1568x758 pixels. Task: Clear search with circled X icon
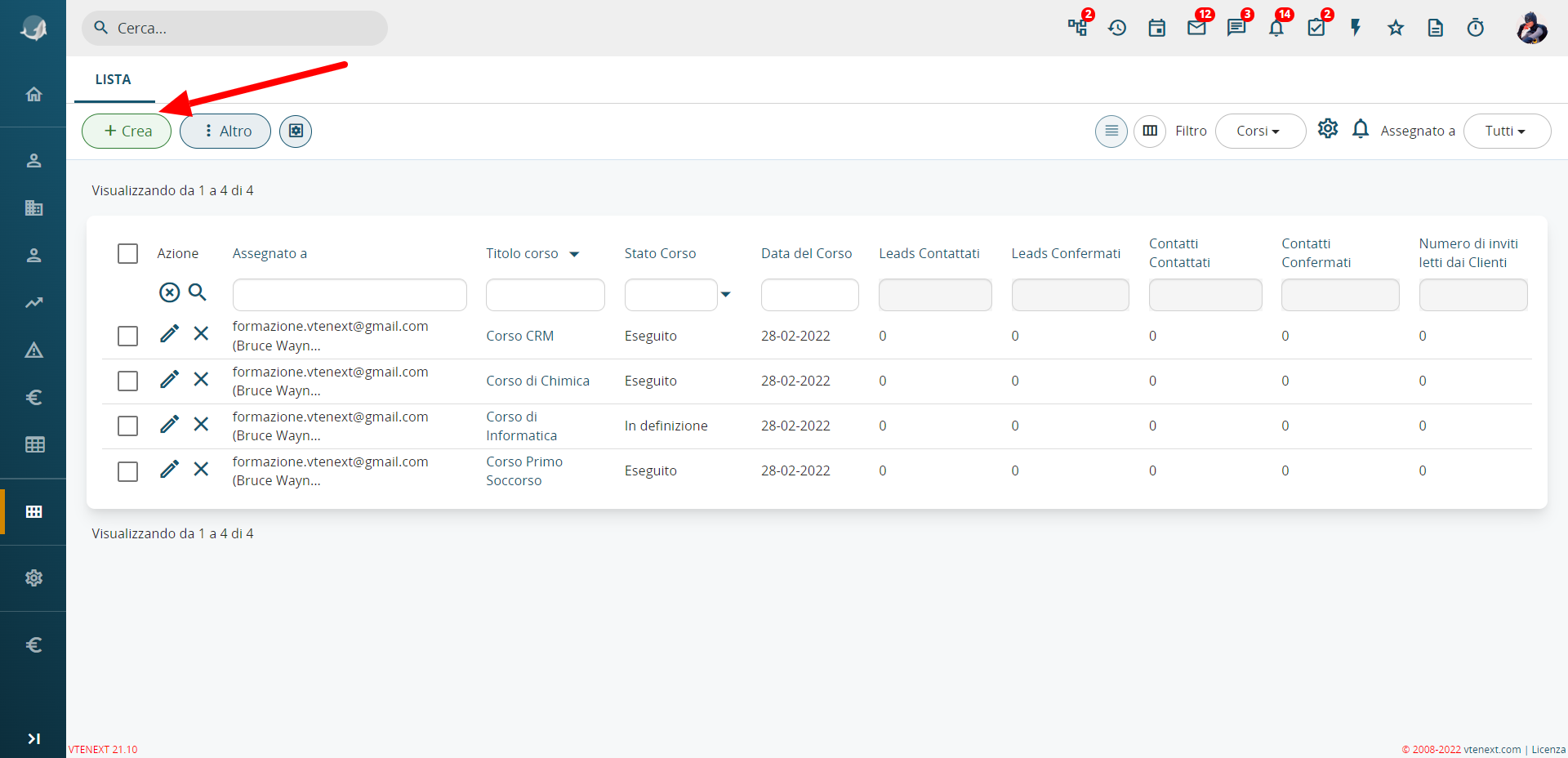(169, 292)
